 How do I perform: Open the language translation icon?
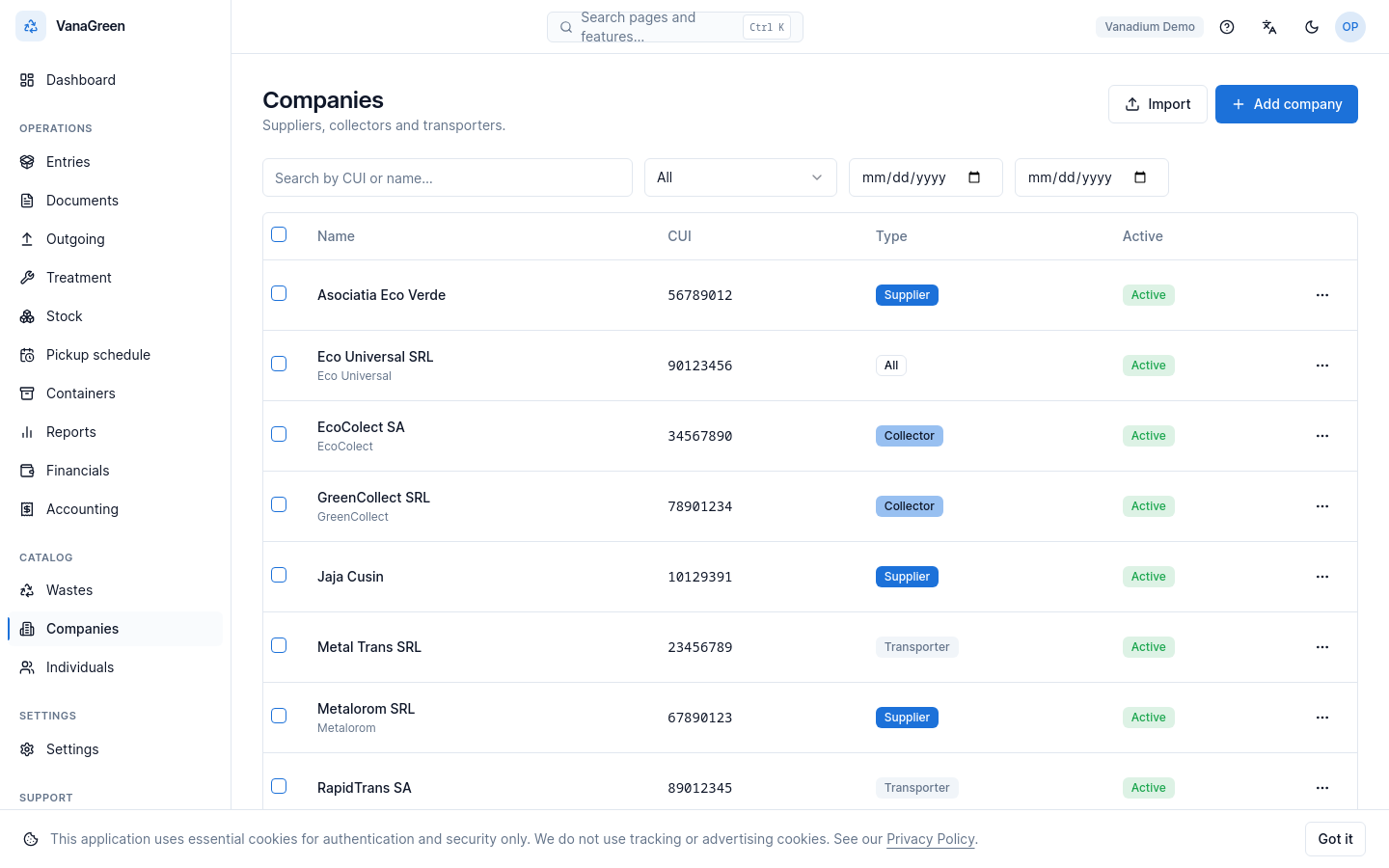pos(1269,27)
